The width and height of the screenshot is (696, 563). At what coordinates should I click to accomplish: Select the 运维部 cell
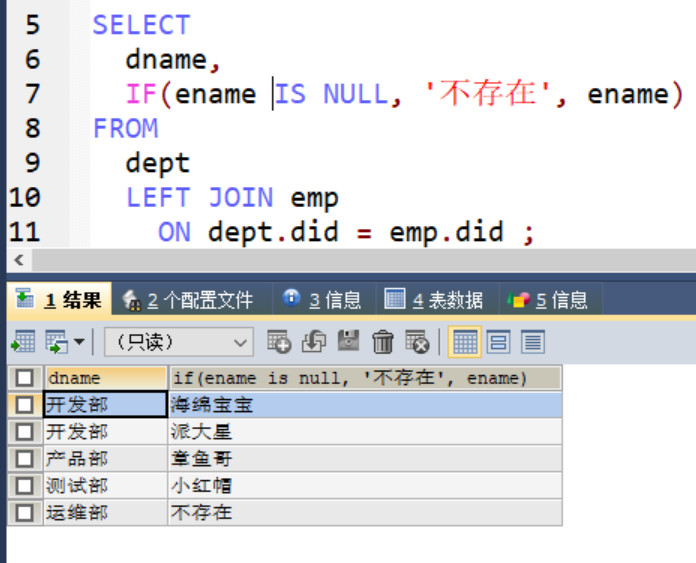tap(106, 513)
